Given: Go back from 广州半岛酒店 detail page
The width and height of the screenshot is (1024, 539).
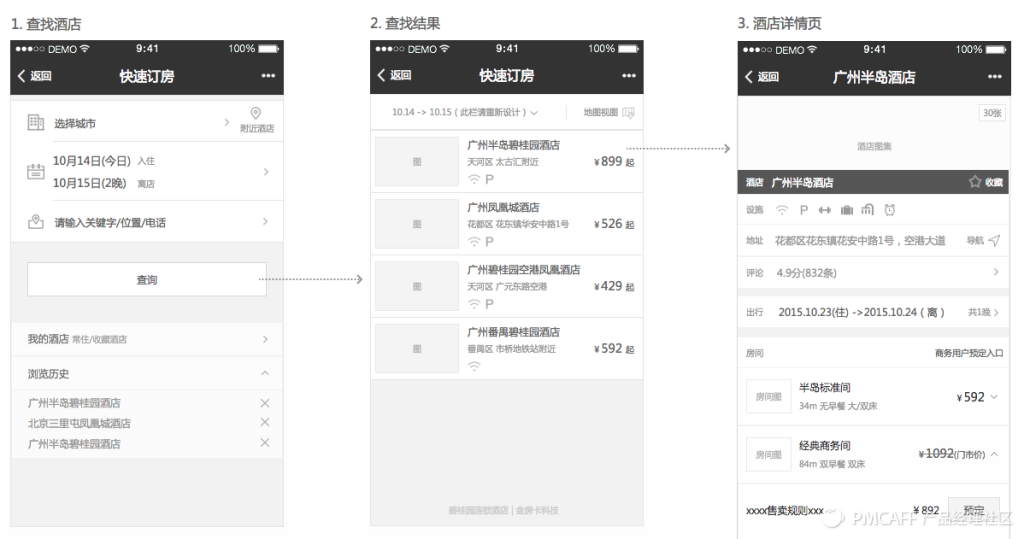Looking at the screenshot, I should [761, 76].
